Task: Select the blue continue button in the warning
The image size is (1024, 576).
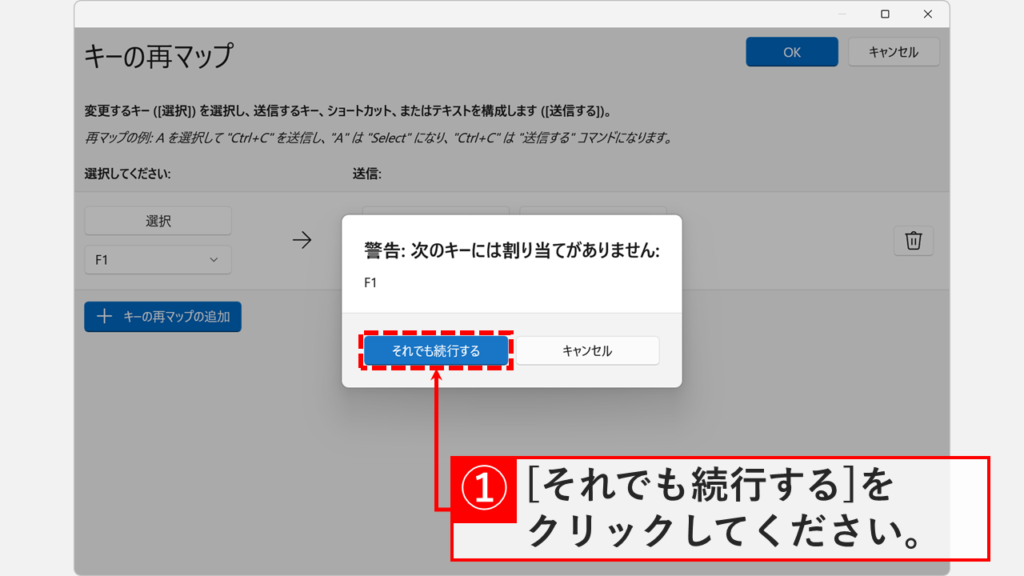Action: tap(437, 350)
